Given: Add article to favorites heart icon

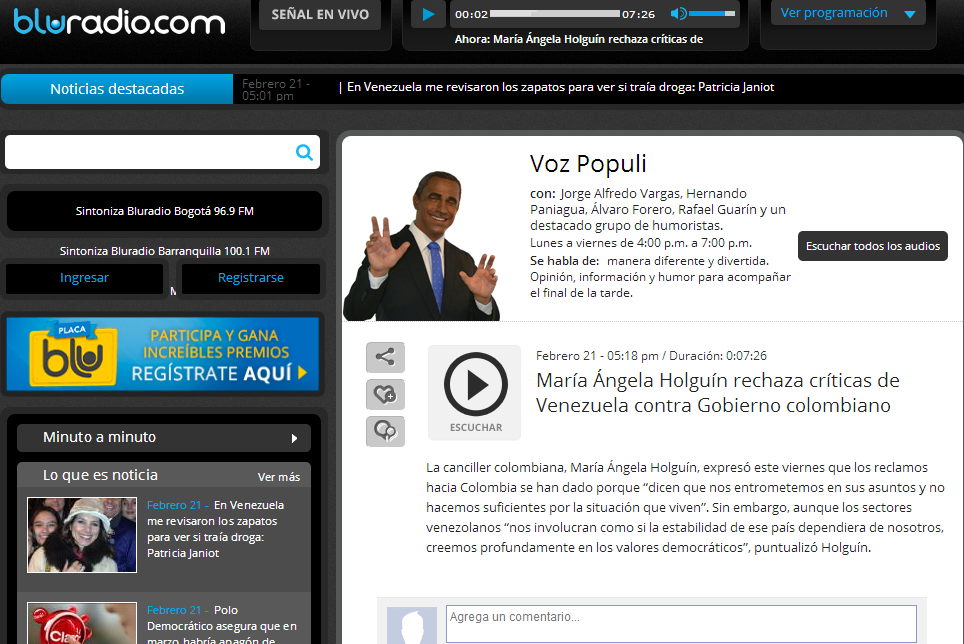Looking at the screenshot, I should 385,394.
